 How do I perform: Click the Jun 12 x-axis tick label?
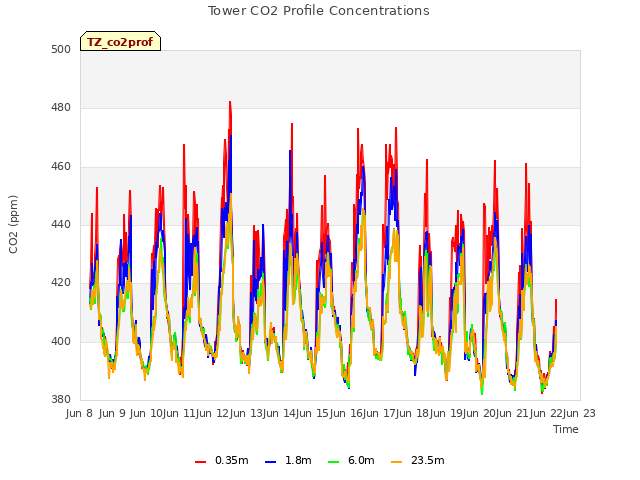coord(213,413)
